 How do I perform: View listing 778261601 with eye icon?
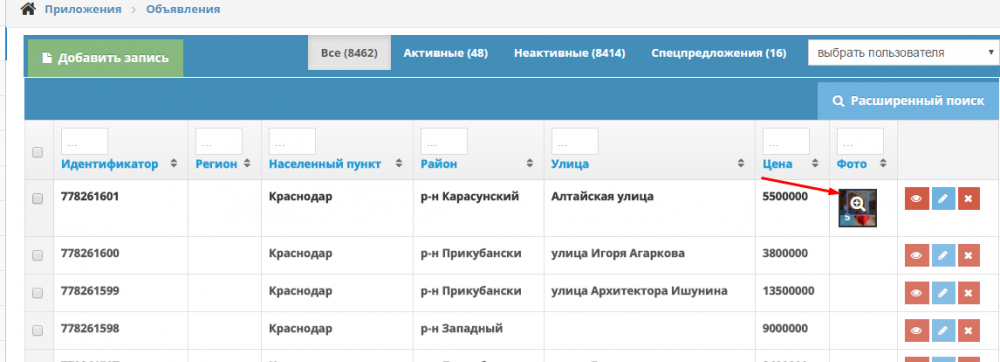[916, 199]
